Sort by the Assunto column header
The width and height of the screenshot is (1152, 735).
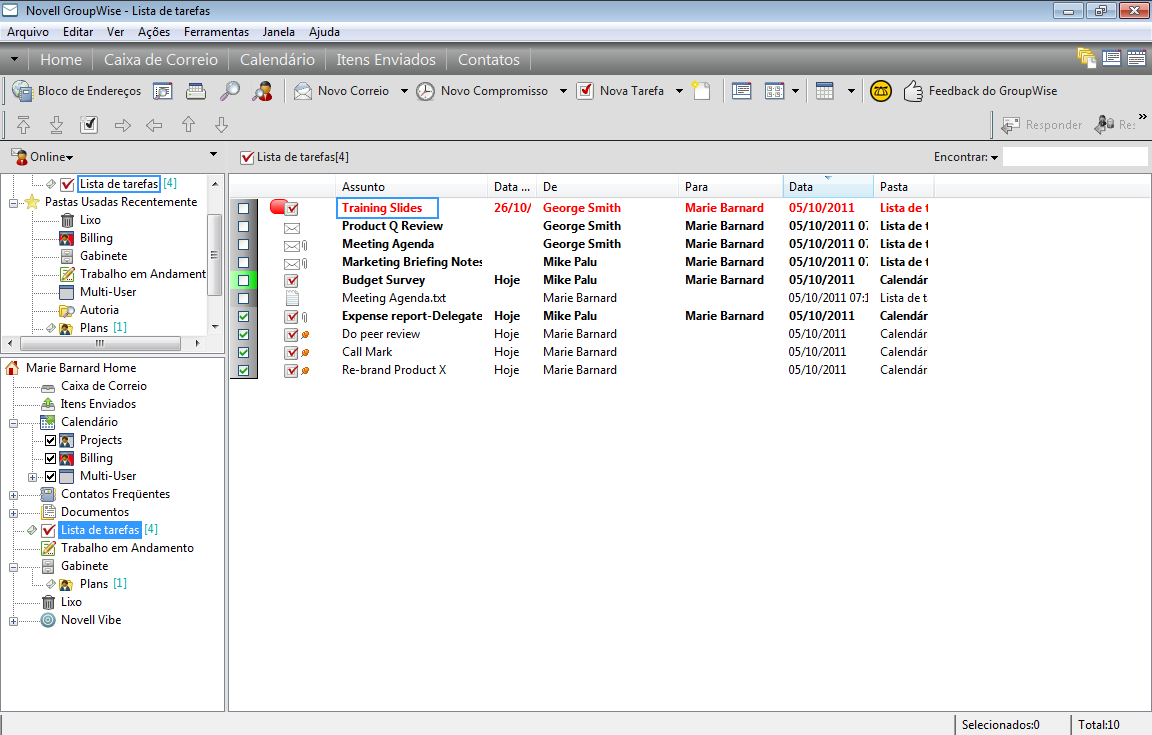411,187
